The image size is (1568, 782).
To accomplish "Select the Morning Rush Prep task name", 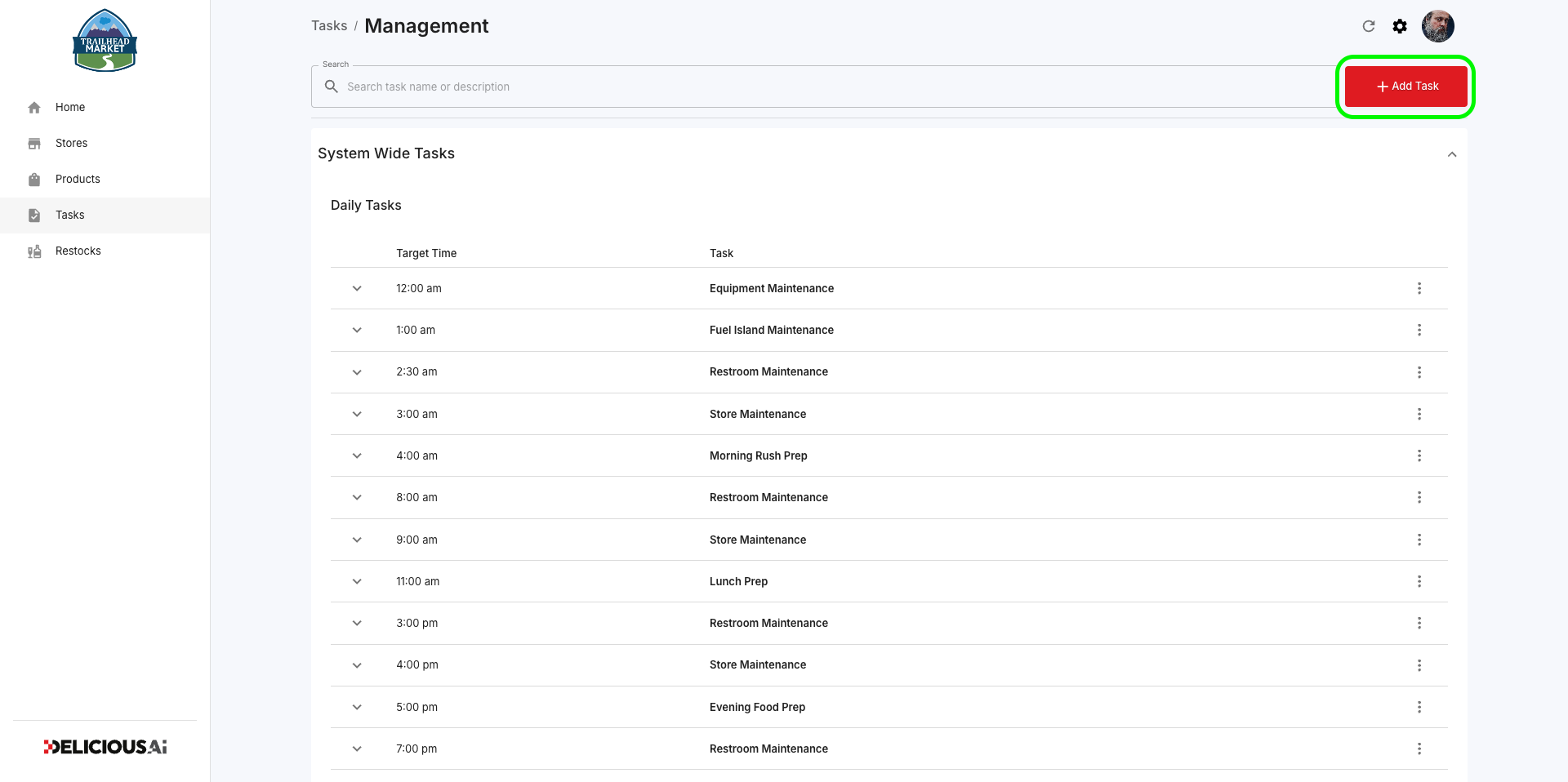I will pyautogui.click(x=758, y=455).
